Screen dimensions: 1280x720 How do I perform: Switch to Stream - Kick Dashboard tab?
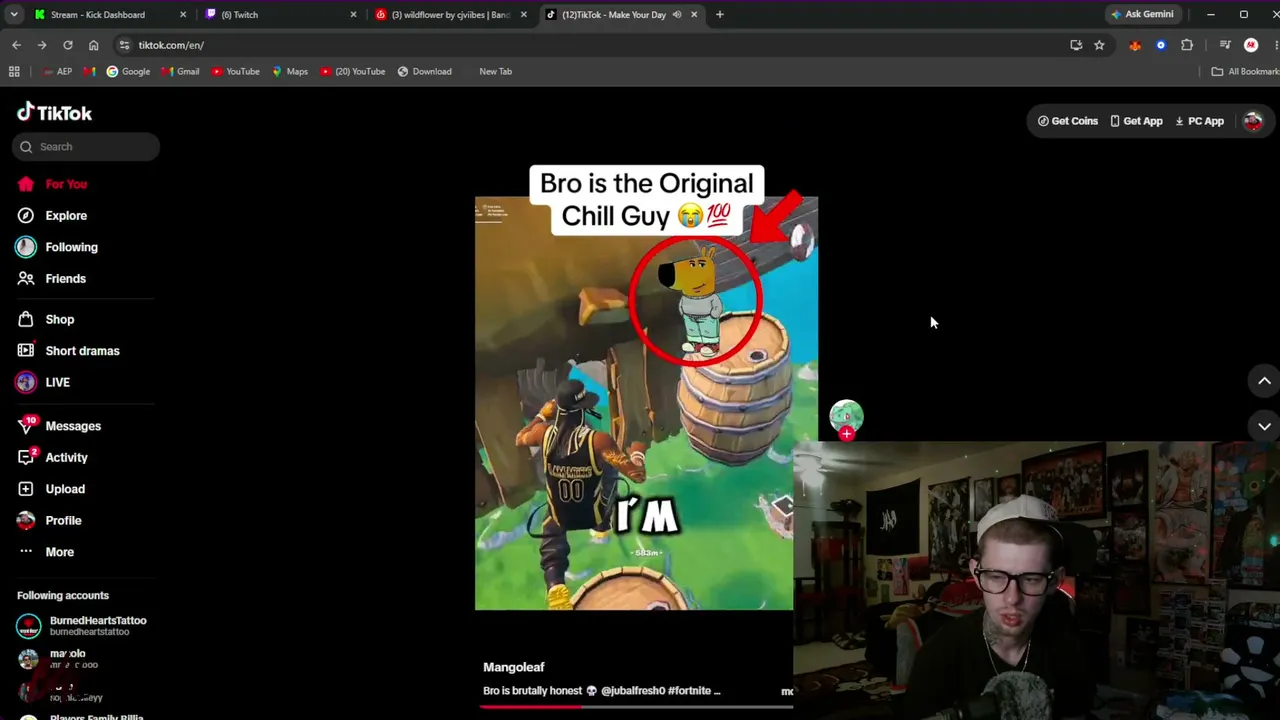coord(97,15)
